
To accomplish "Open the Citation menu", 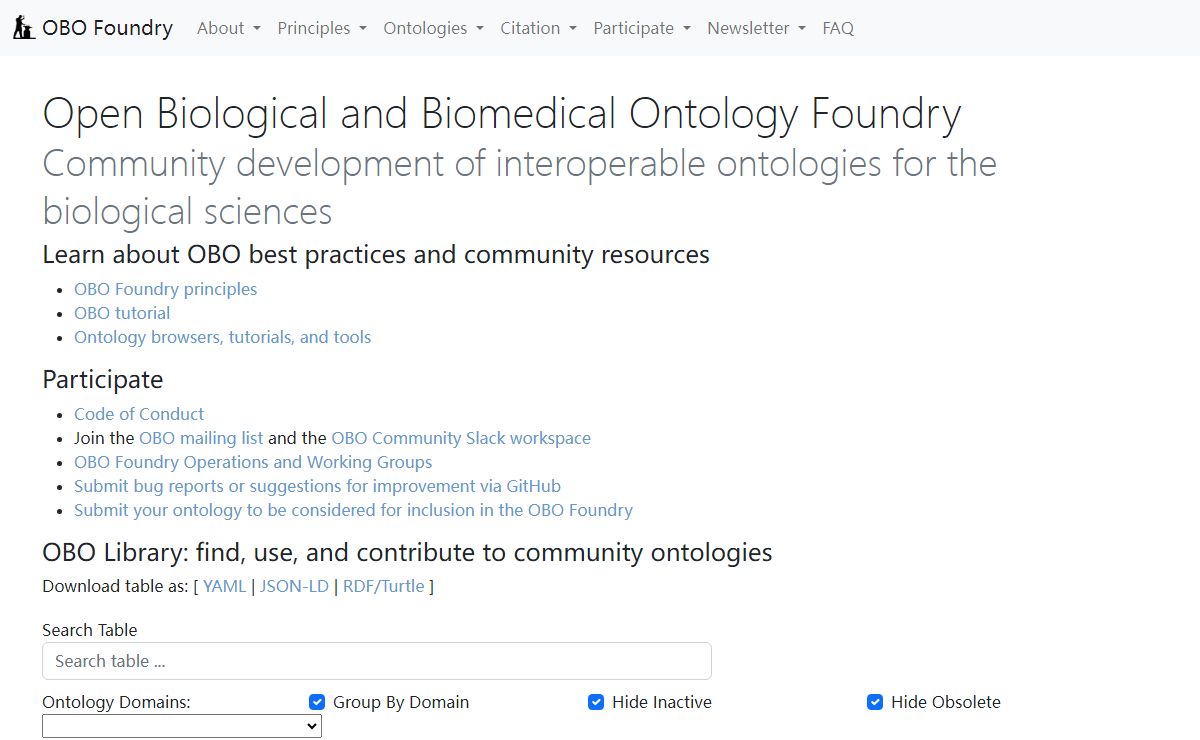I will tap(538, 28).
